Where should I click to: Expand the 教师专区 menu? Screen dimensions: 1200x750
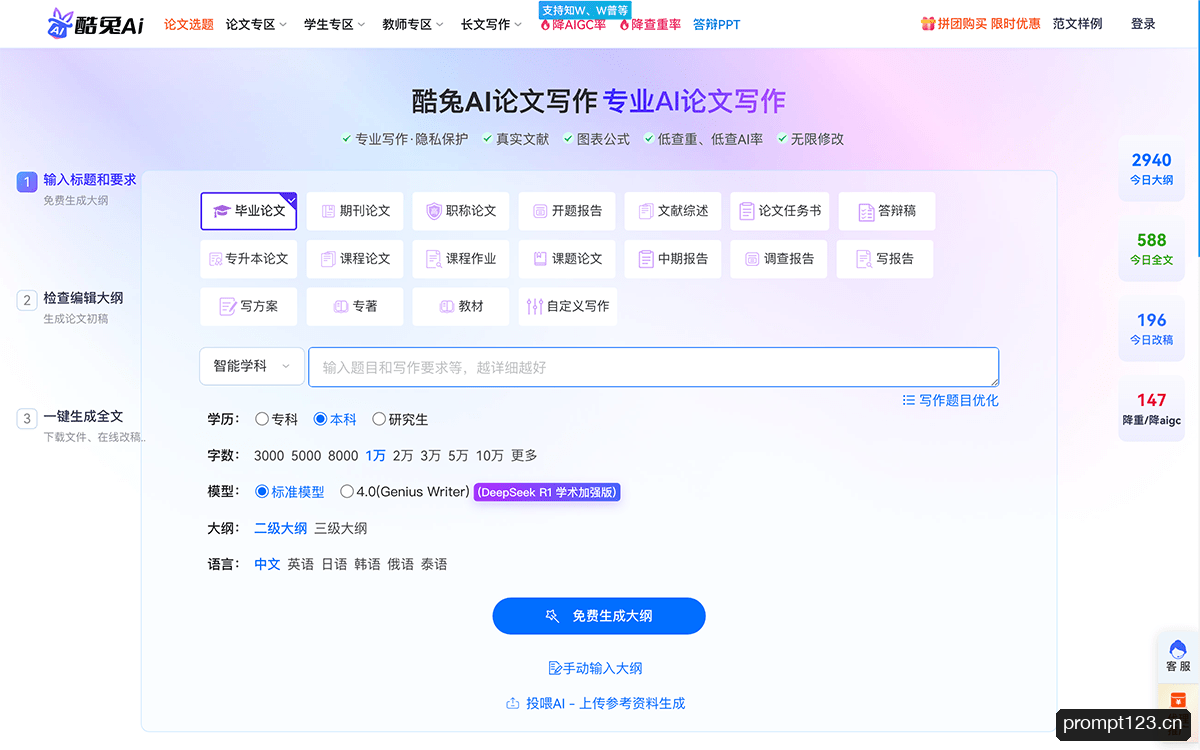pyautogui.click(x=412, y=24)
